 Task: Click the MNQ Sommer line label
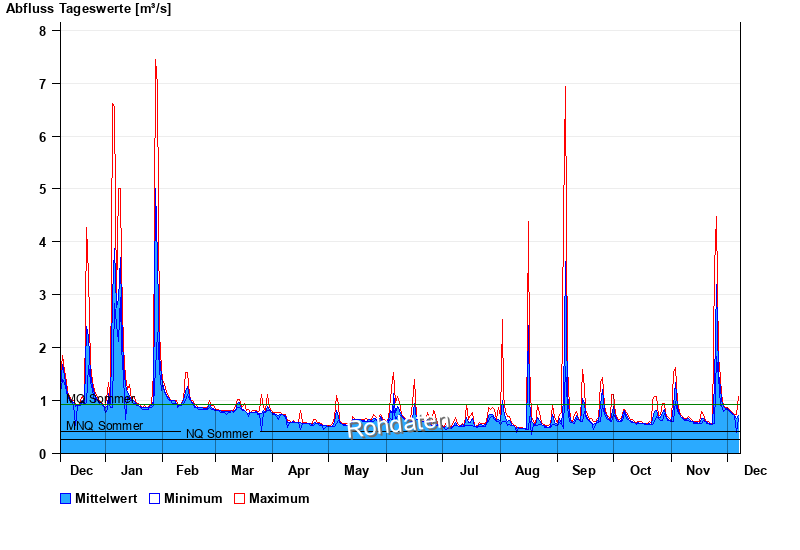tap(104, 426)
